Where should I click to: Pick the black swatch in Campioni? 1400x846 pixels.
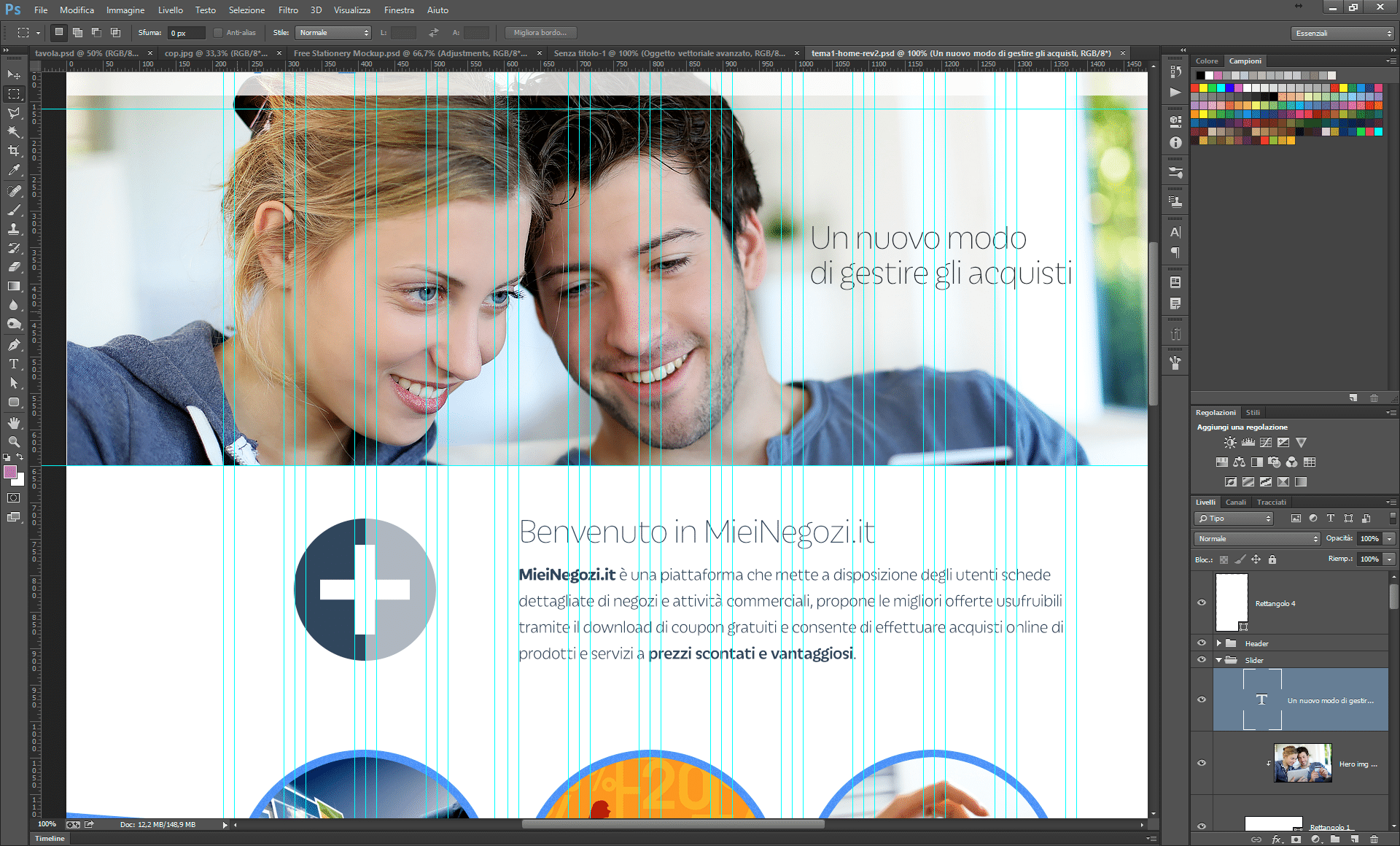[x=1200, y=76]
